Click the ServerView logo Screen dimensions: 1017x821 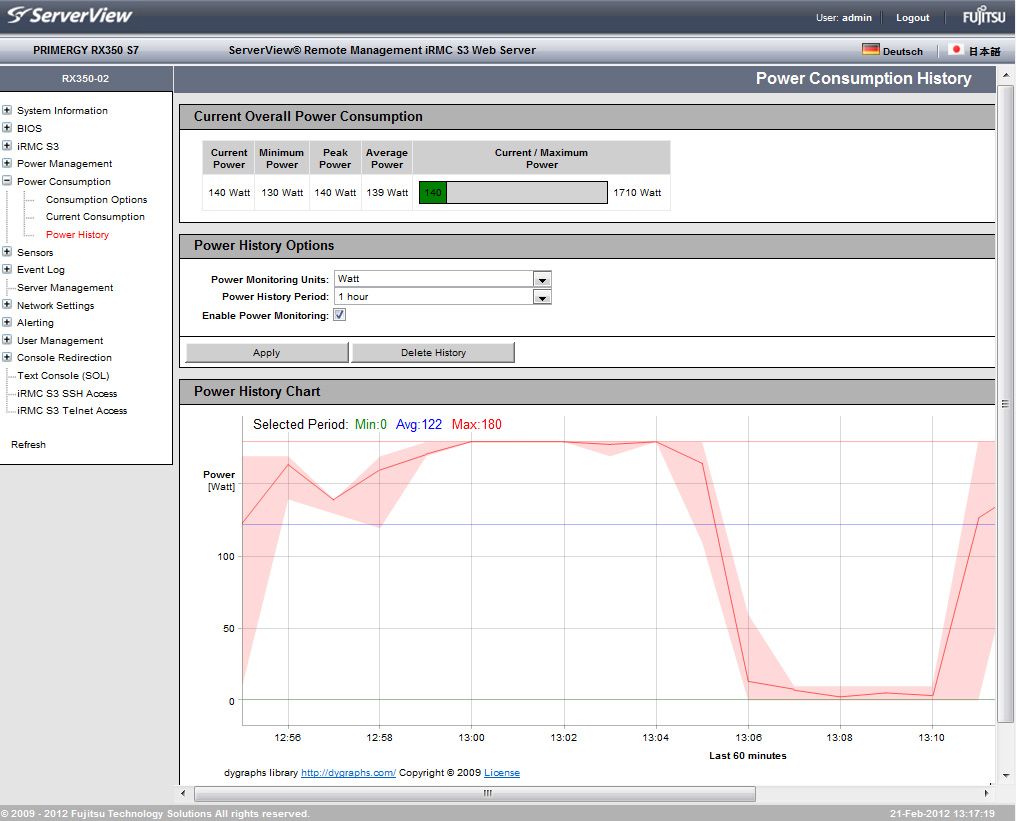[x=69, y=16]
